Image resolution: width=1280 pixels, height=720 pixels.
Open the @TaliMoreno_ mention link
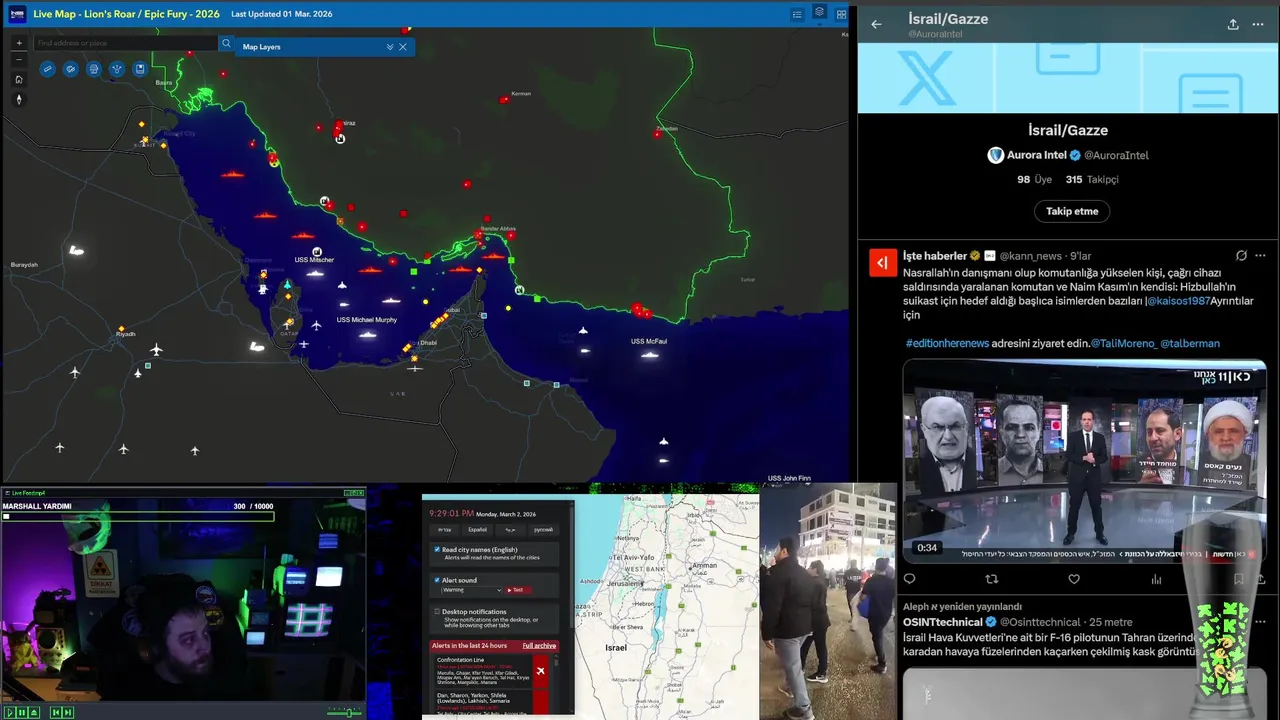point(1123,343)
